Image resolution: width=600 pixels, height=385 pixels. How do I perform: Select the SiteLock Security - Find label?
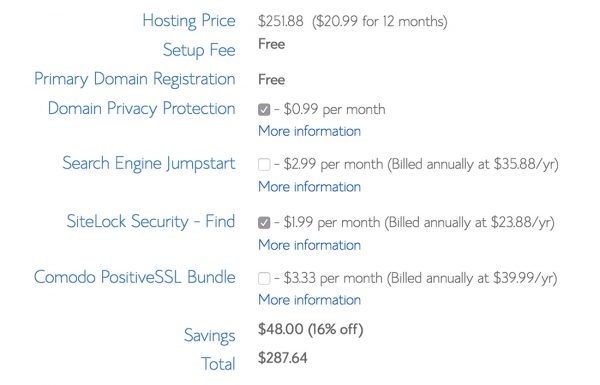point(151,222)
